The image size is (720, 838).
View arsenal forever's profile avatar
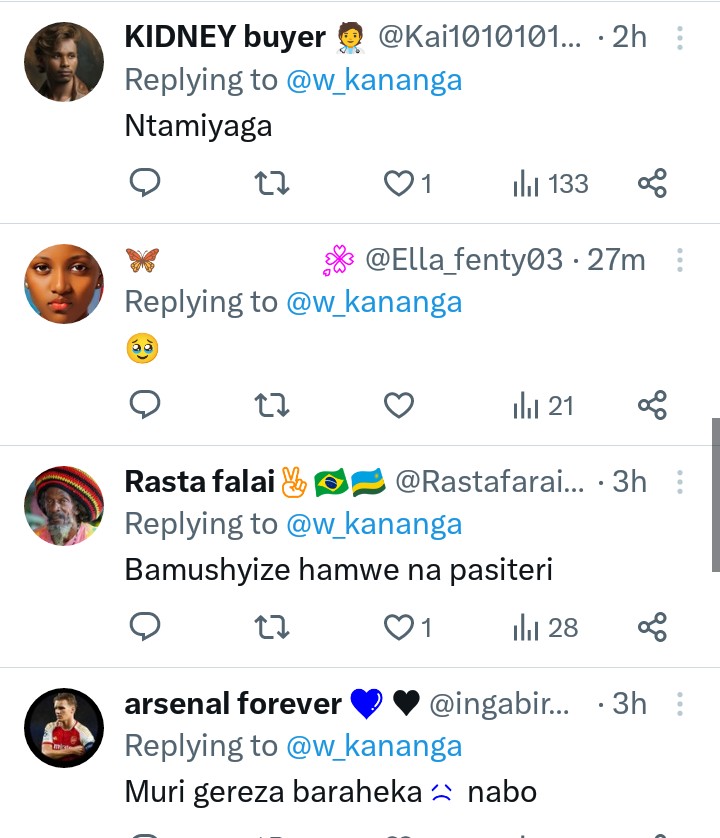click(64, 727)
